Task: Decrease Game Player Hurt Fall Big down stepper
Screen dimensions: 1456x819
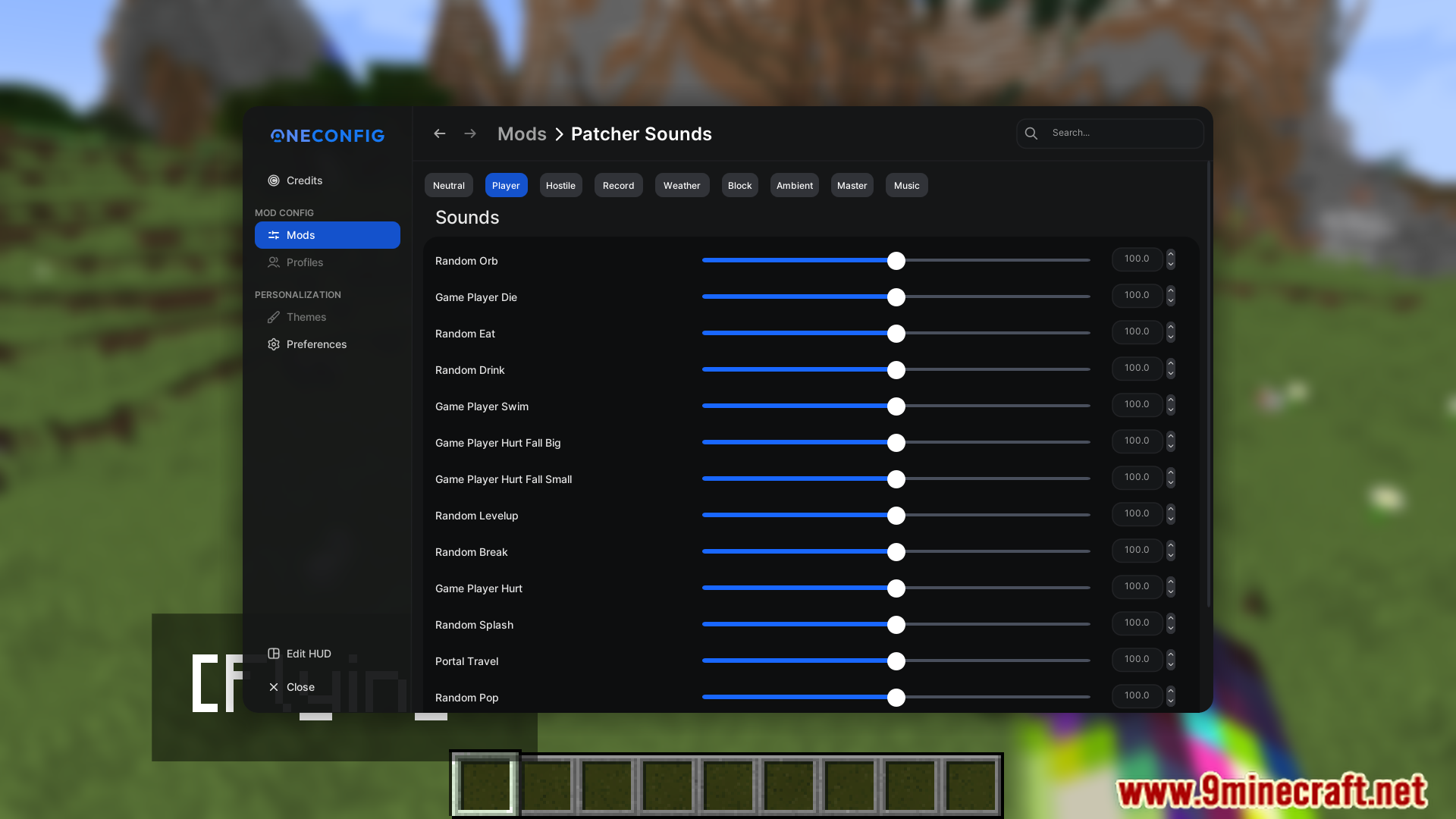Action: [x=1171, y=447]
